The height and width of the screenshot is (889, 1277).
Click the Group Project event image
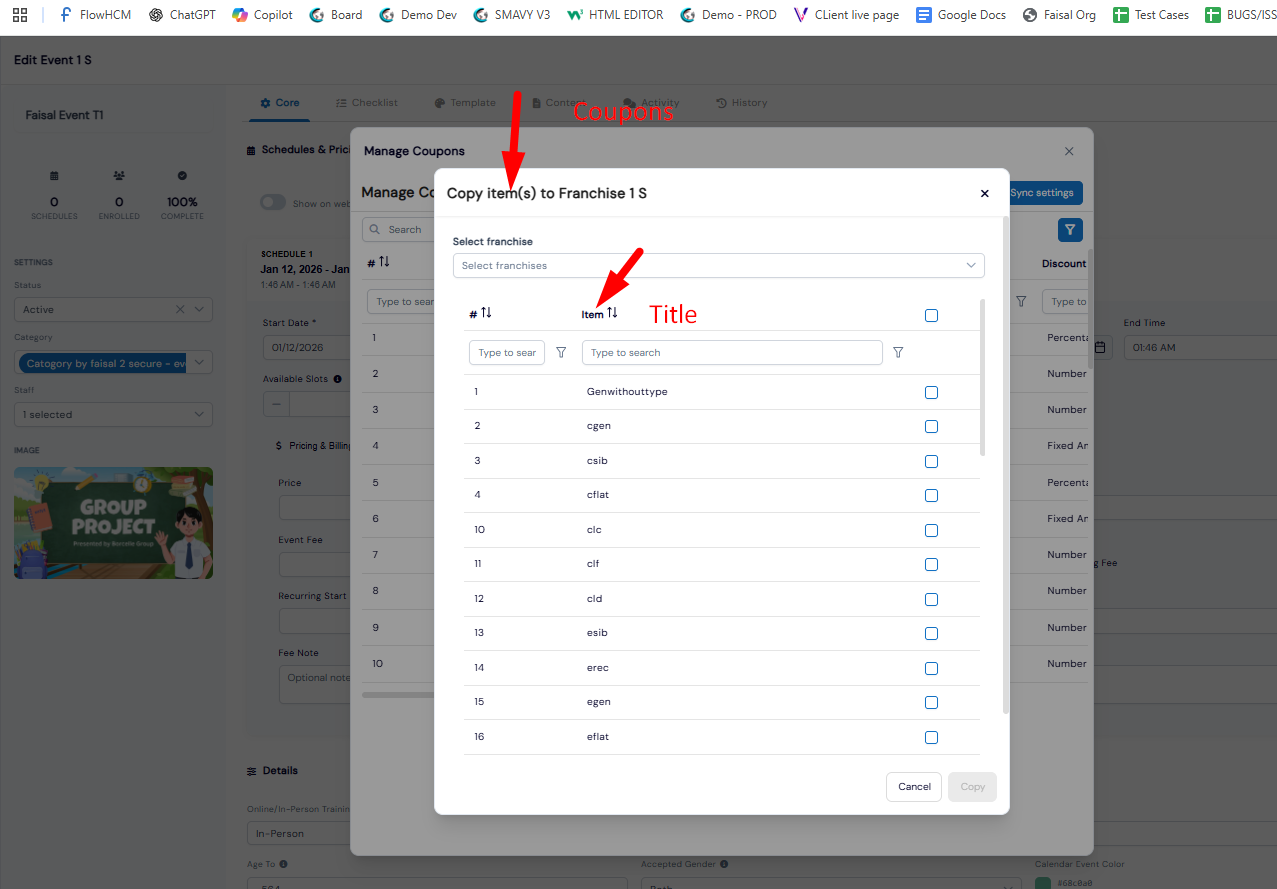(x=113, y=523)
